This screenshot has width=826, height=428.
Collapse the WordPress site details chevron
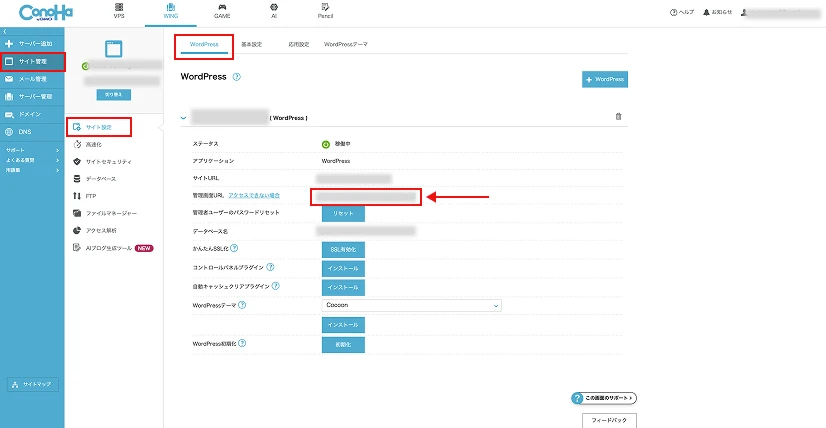pyautogui.click(x=183, y=118)
